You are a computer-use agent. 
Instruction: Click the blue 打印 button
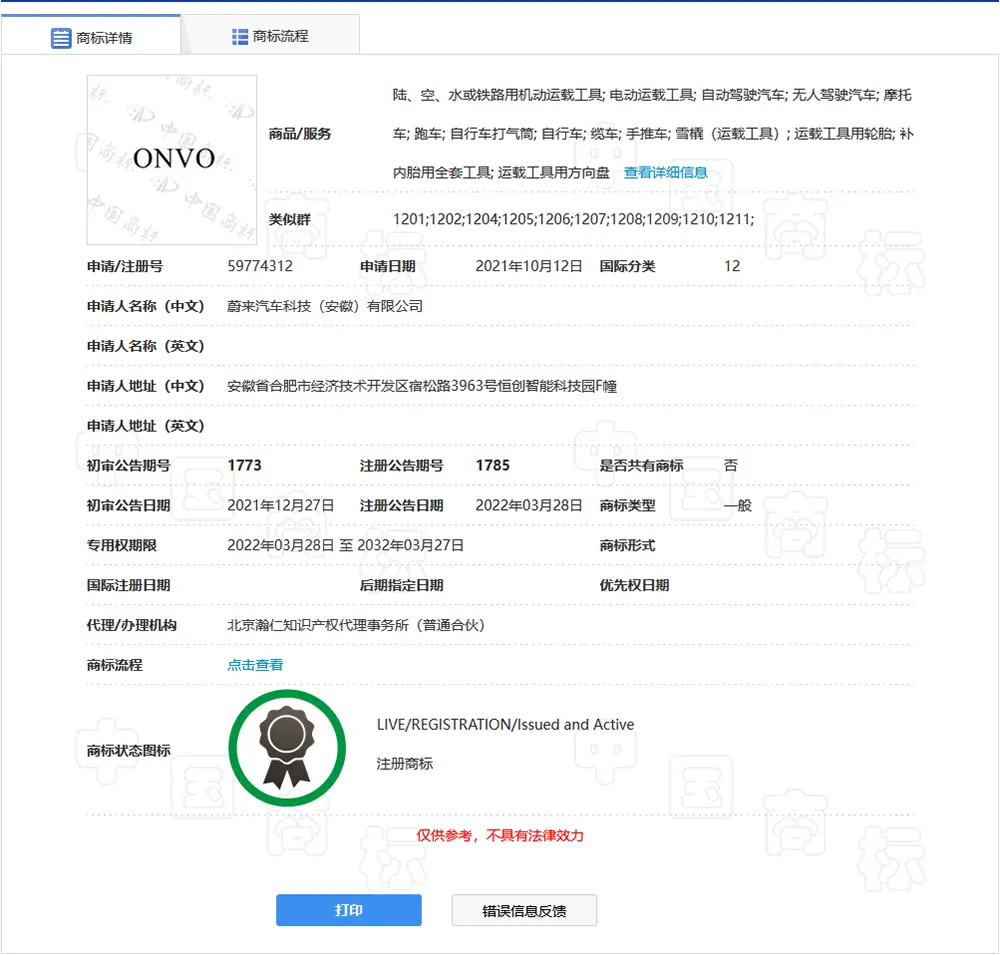pyautogui.click(x=349, y=910)
